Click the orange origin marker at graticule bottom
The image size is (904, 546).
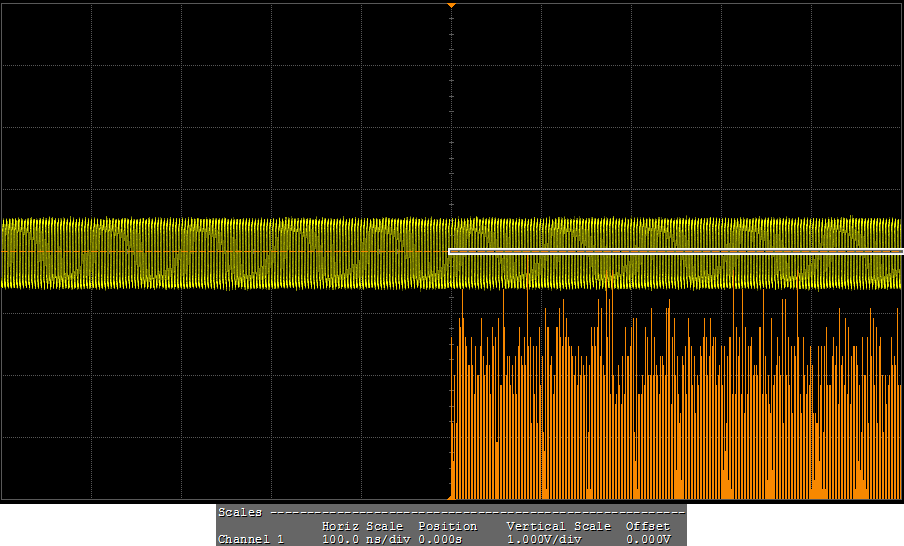click(451, 496)
